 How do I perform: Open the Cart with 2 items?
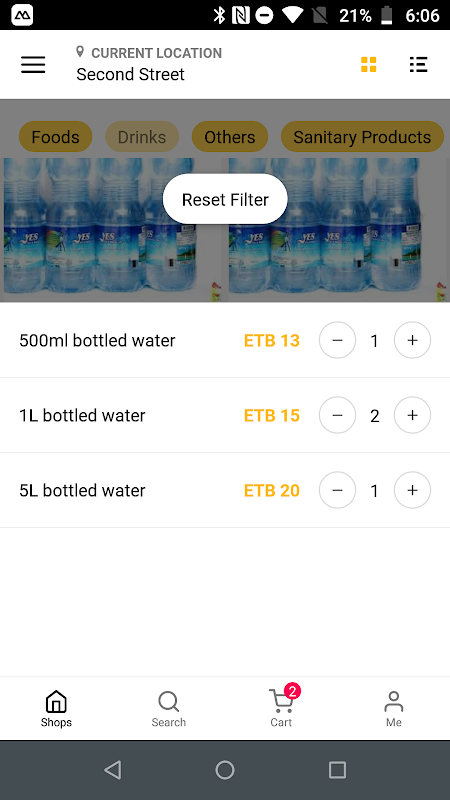[281, 706]
